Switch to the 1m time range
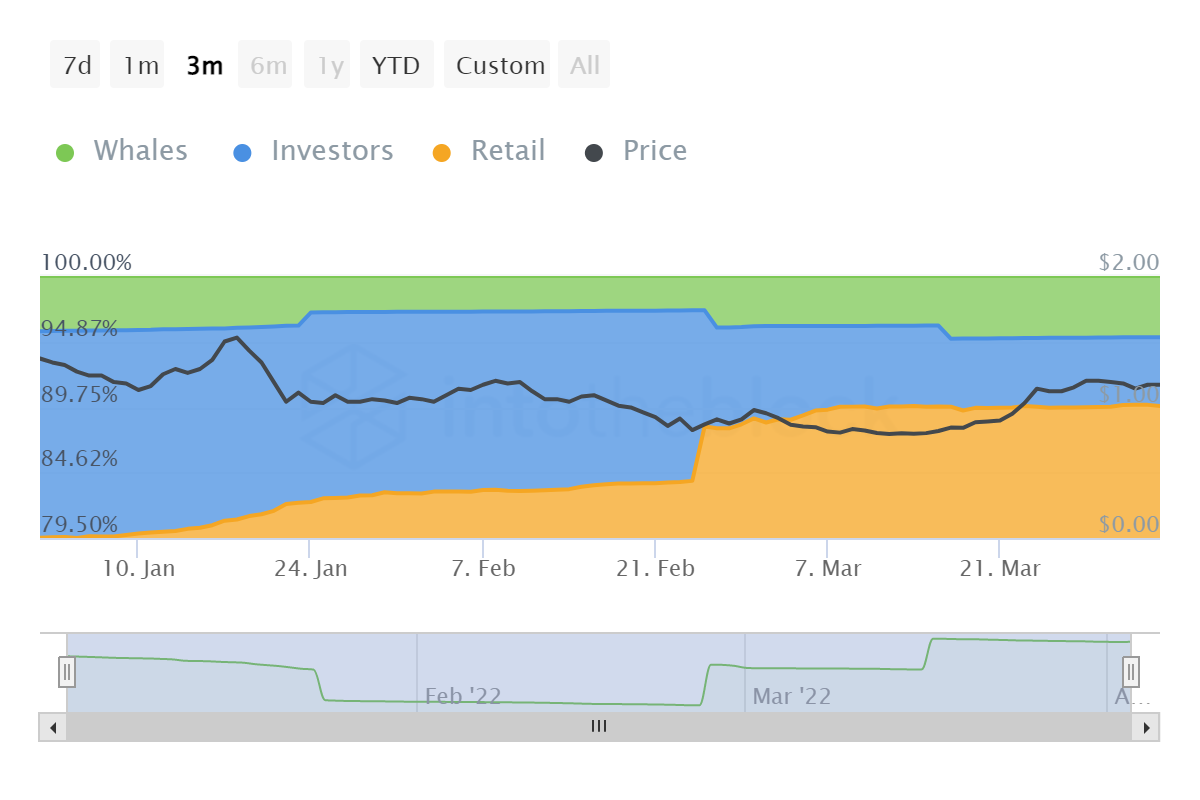Screen dimensions: 1200x800 pyautogui.click(x=140, y=66)
